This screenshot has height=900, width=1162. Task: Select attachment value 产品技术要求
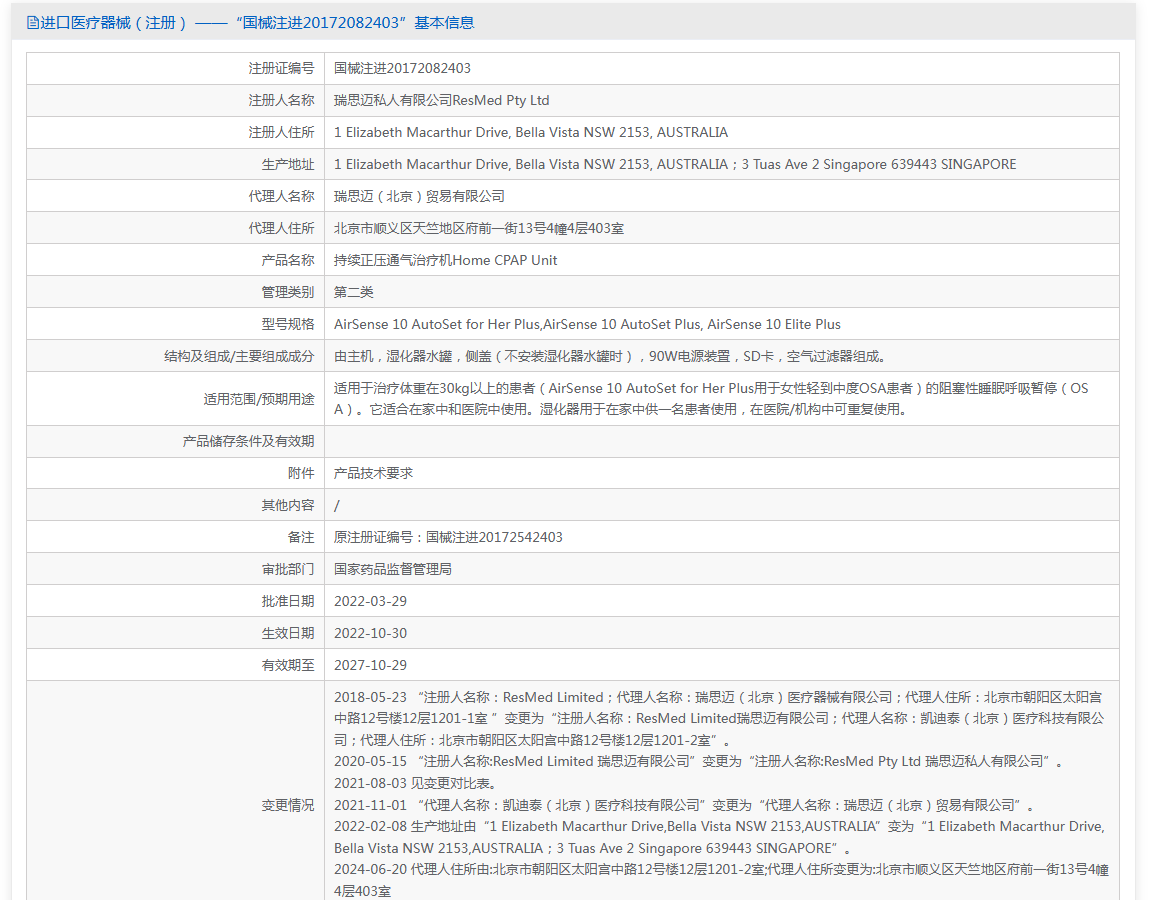click(x=374, y=473)
